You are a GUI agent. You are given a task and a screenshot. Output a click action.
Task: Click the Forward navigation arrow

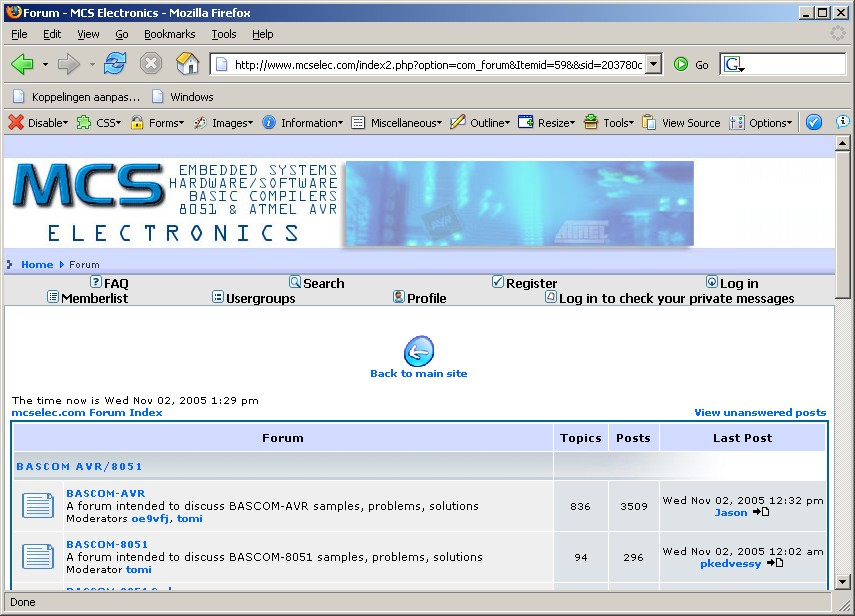pyautogui.click(x=69, y=64)
